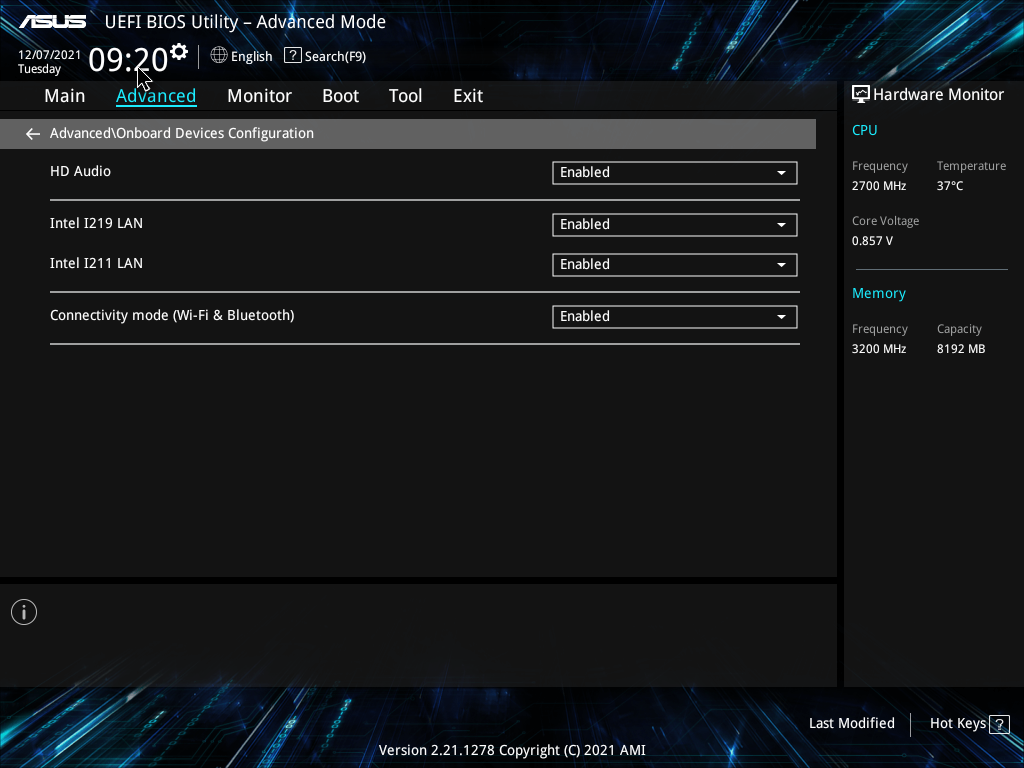1024x768 pixels.
Task: Click the Advanced\Onboard Devices Configuration breadcrumb
Action: pyautogui.click(x=182, y=133)
